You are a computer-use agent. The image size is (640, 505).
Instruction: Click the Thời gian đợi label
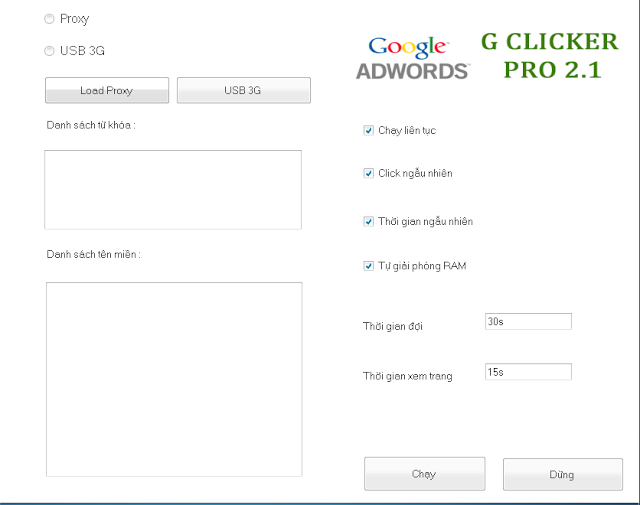393,326
